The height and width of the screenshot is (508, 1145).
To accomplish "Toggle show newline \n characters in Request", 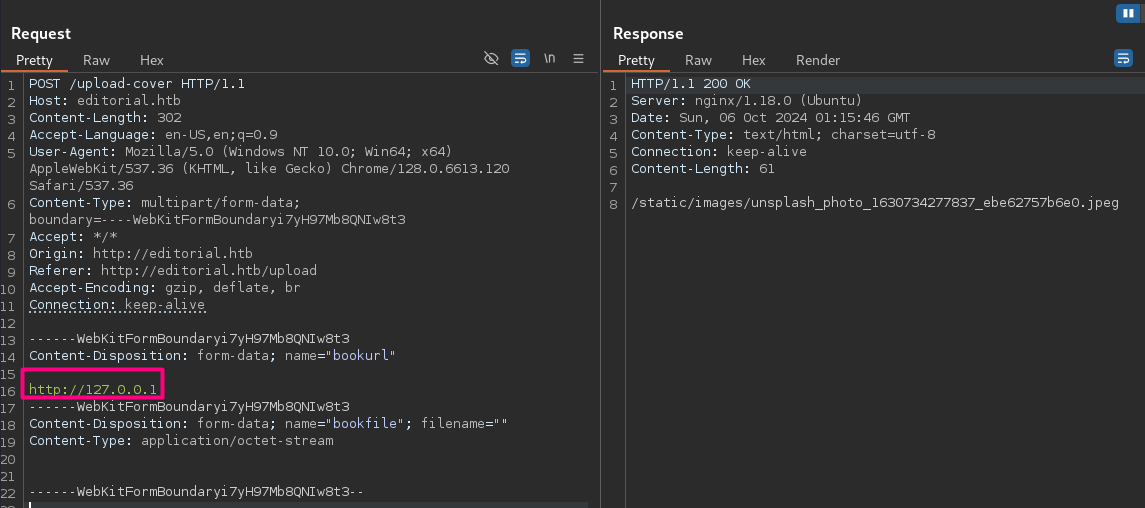I will coord(549,58).
